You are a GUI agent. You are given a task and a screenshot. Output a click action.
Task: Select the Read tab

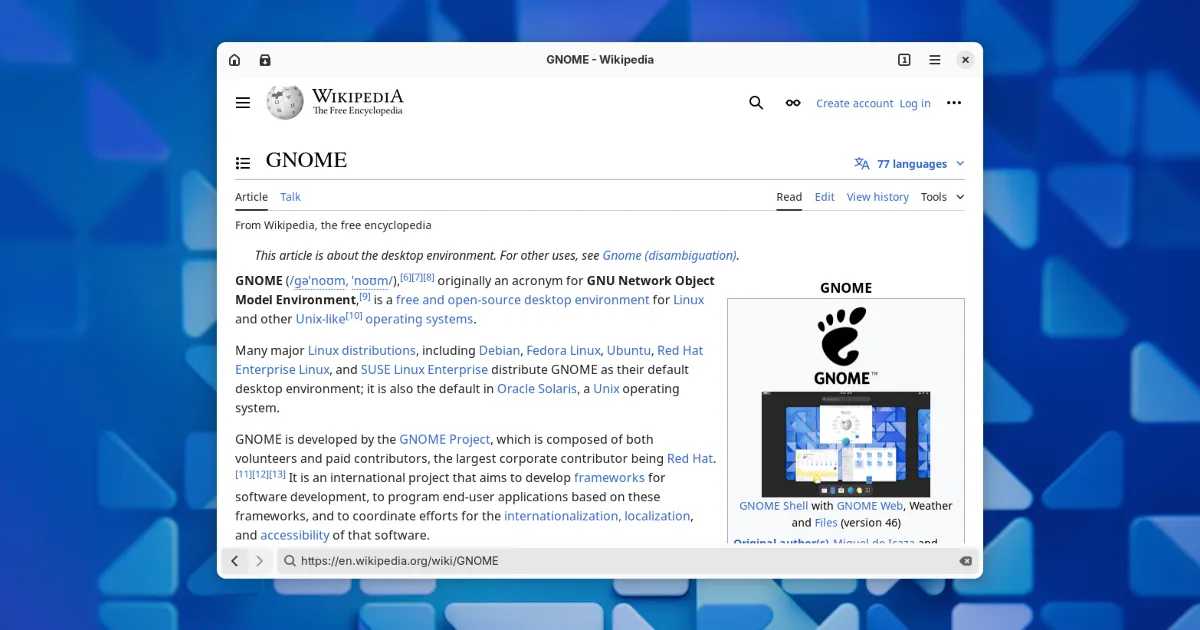pyautogui.click(x=789, y=197)
